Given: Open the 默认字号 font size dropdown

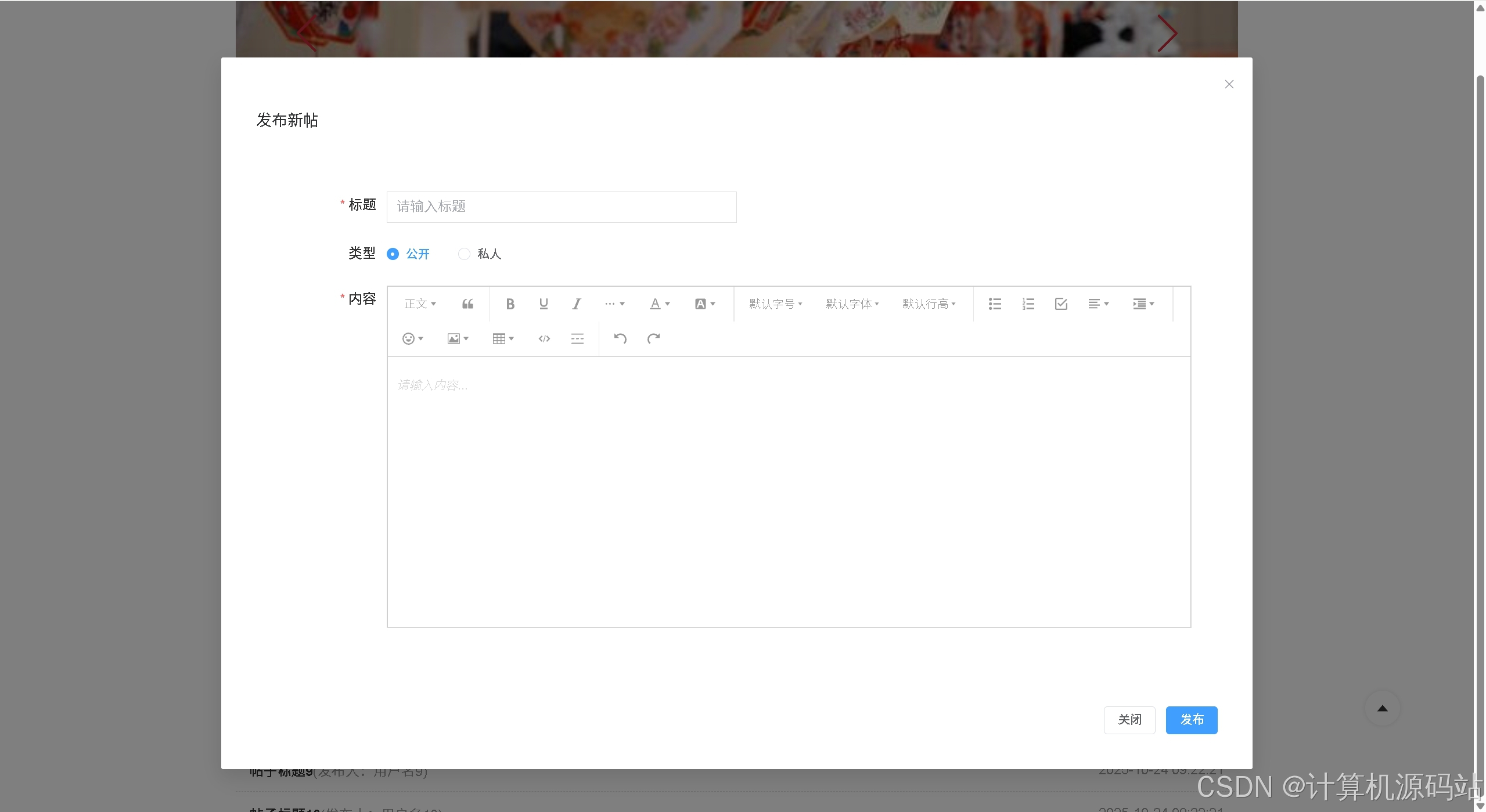Looking at the screenshot, I should click(776, 304).
